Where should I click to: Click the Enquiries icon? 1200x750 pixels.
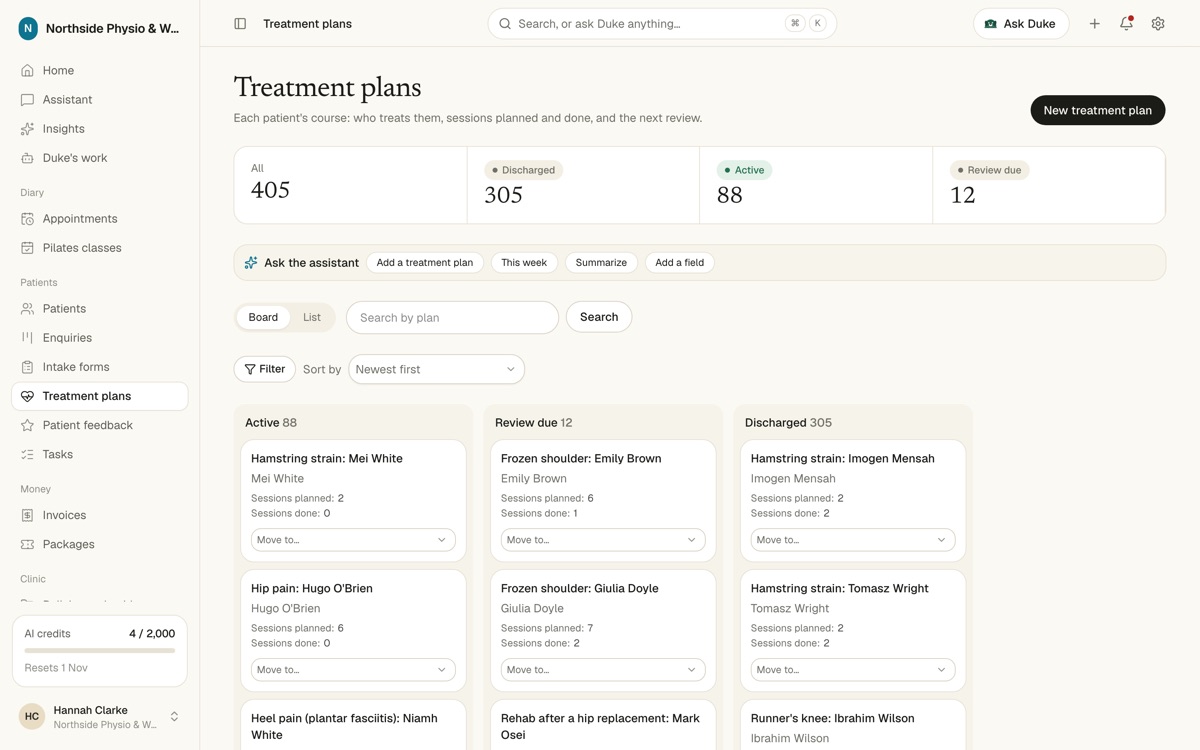click(27, 338)
